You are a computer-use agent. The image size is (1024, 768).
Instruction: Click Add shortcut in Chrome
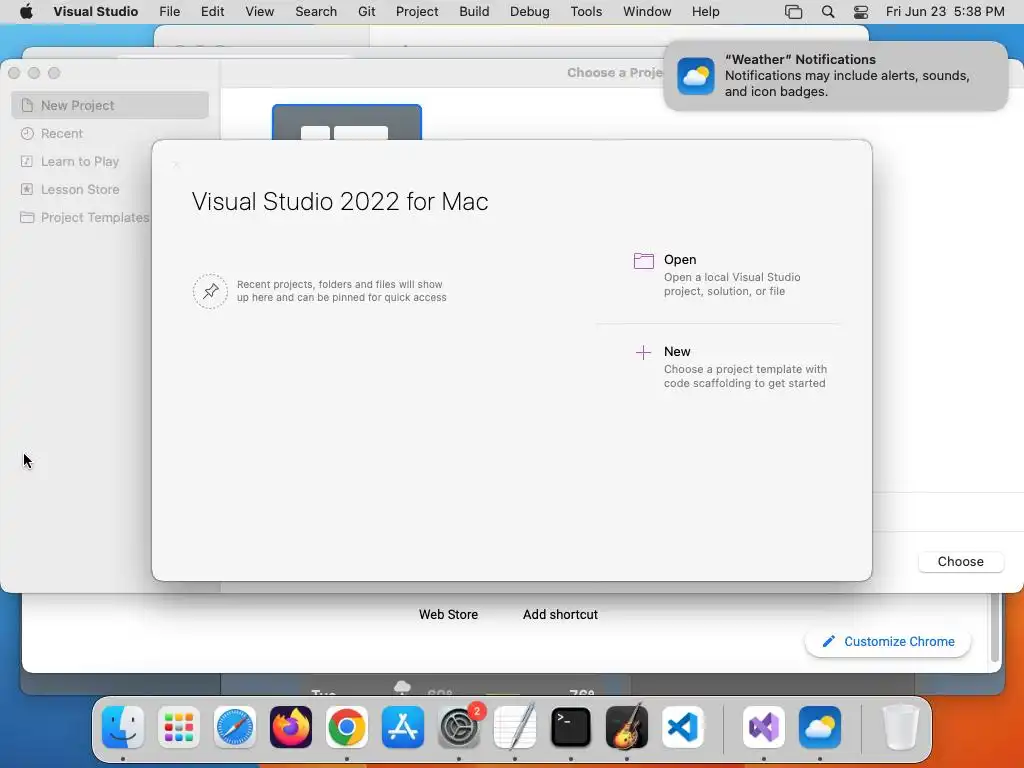click(x=560, y=615)
